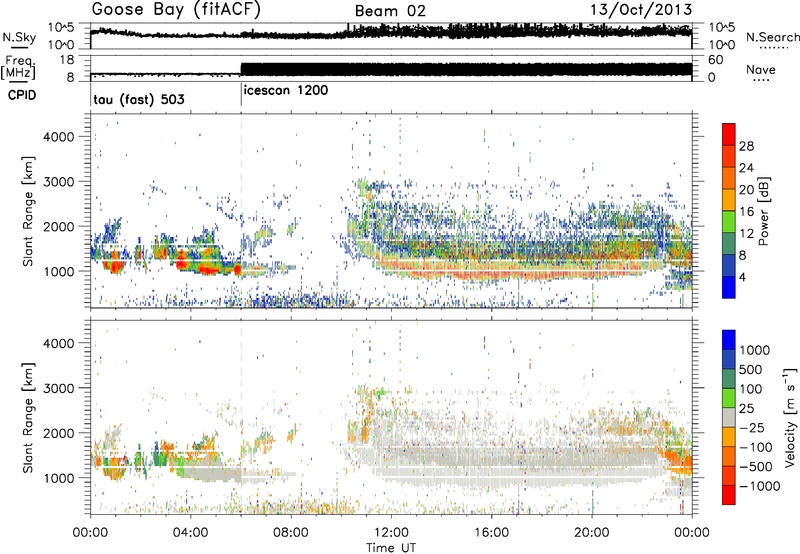
Task: Click 'Slant Range [km]' label of velocity panel
Action: [28, 417]
